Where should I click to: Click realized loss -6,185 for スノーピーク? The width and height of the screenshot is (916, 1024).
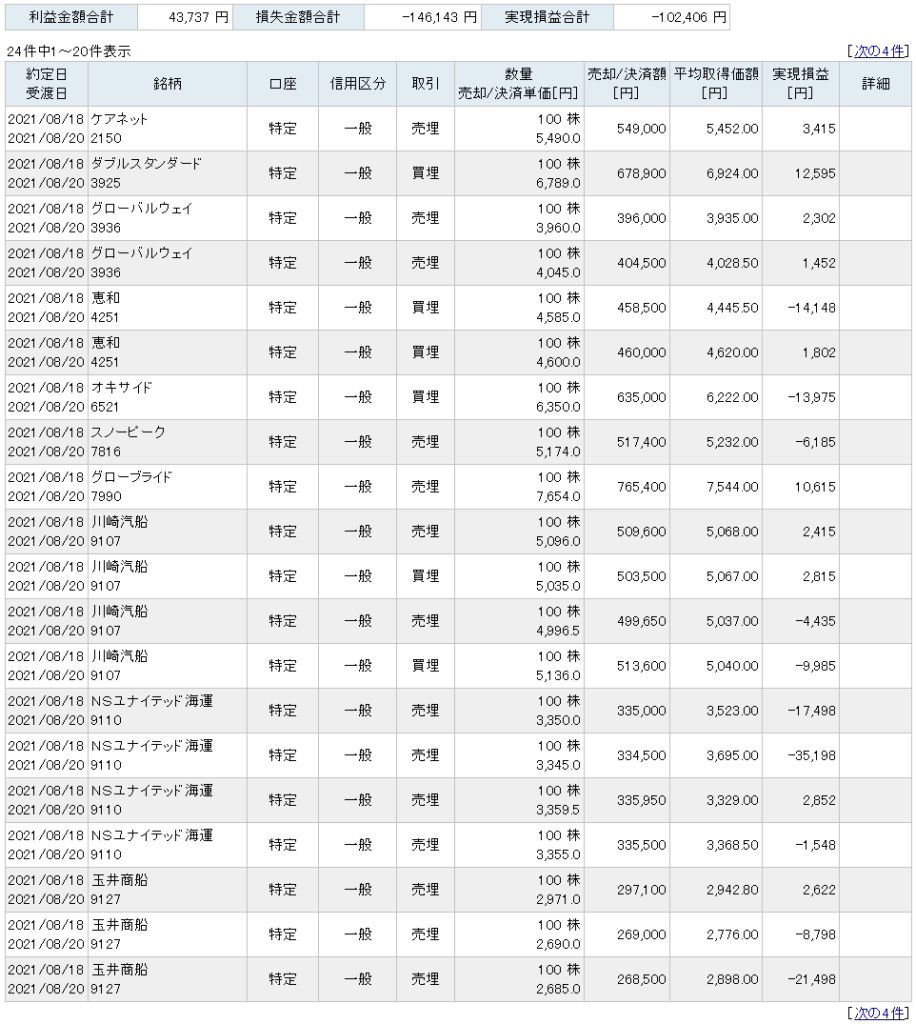click(815, 442)
